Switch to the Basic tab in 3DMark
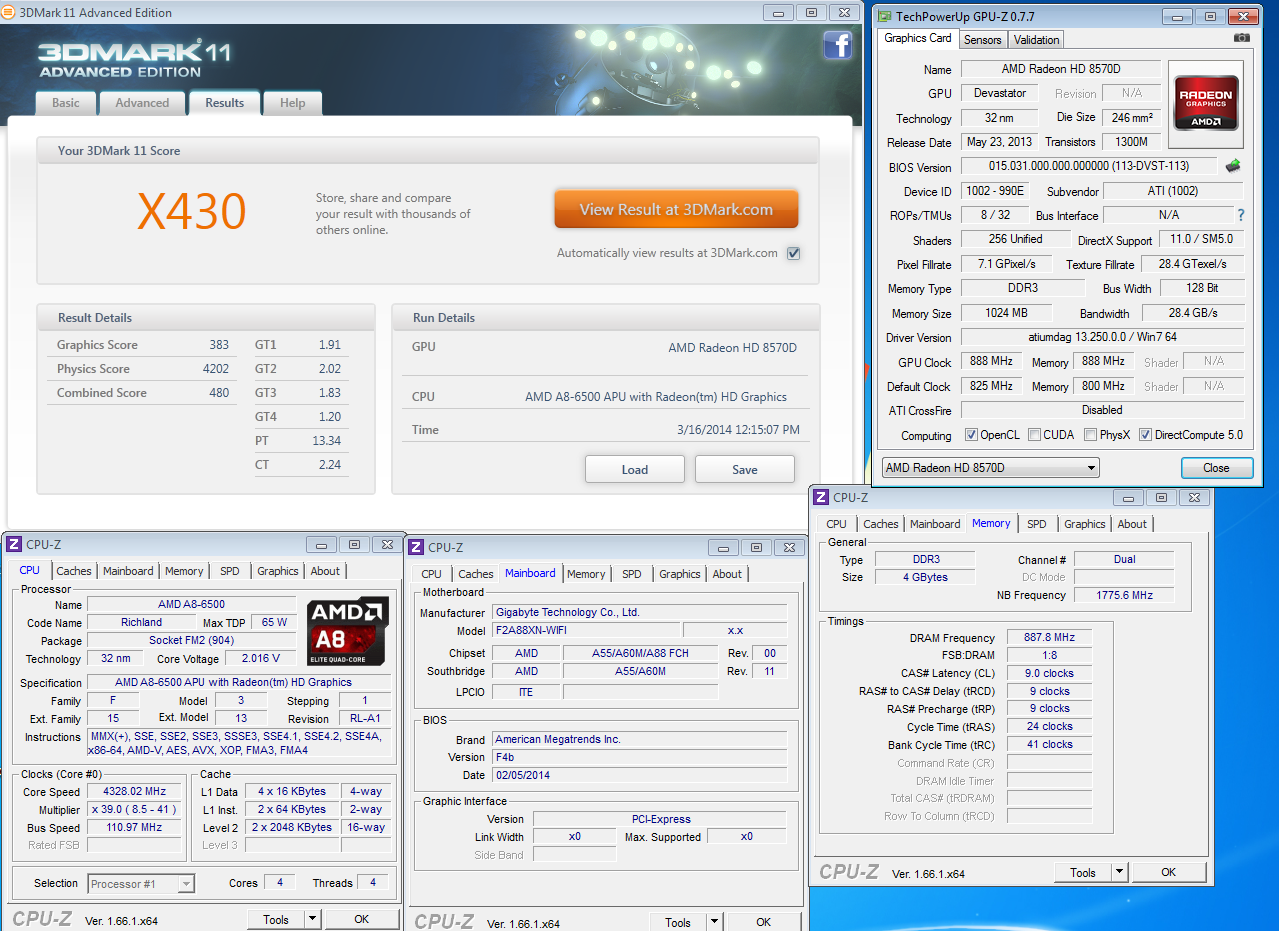 [x=66, y=103]
